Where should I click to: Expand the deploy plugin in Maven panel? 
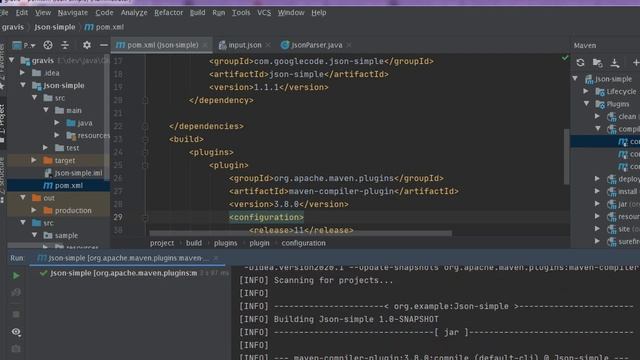pyautogui.click(x=598, y=178)
